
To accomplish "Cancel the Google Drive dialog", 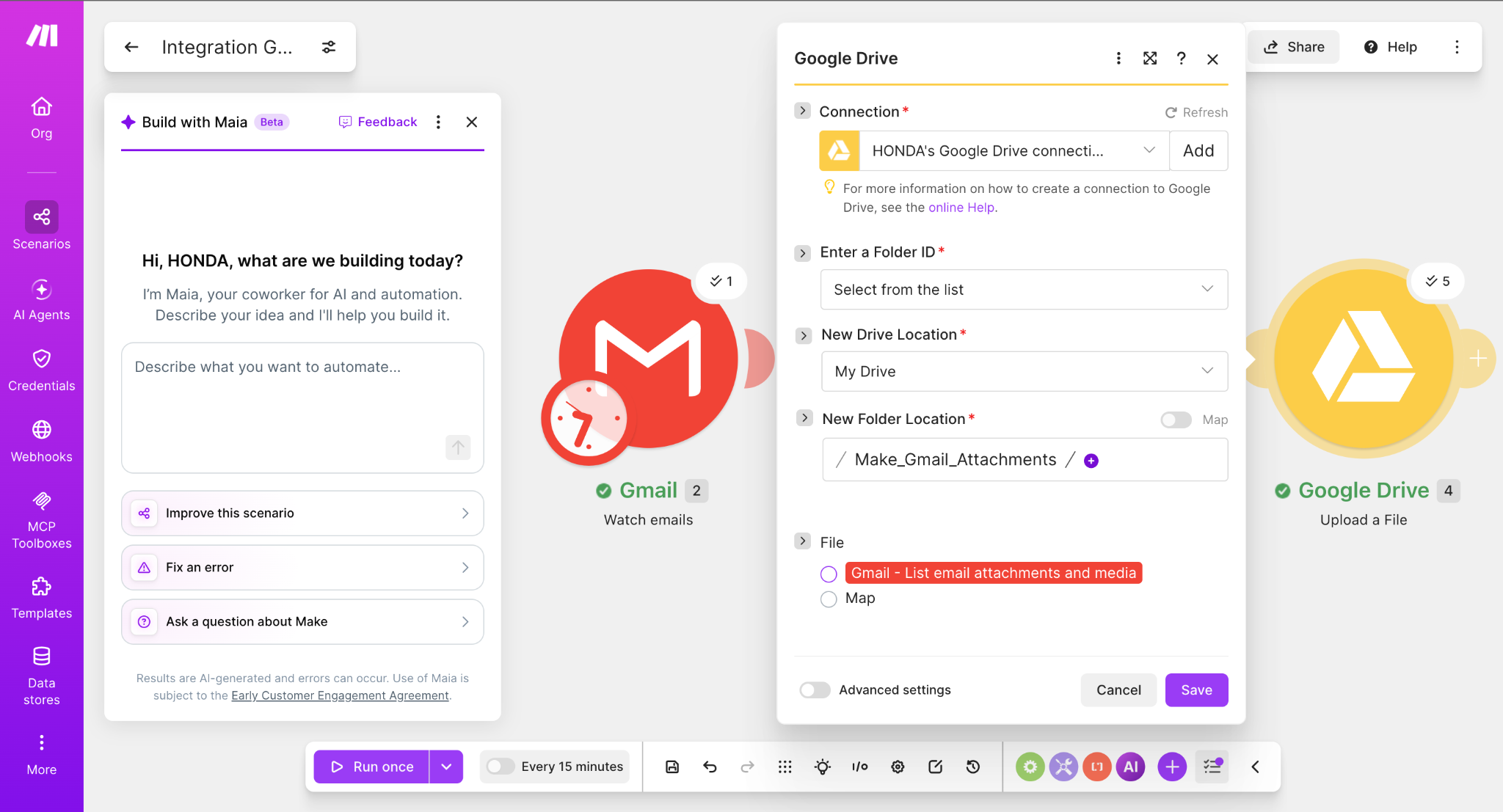I will [1118, 690].
